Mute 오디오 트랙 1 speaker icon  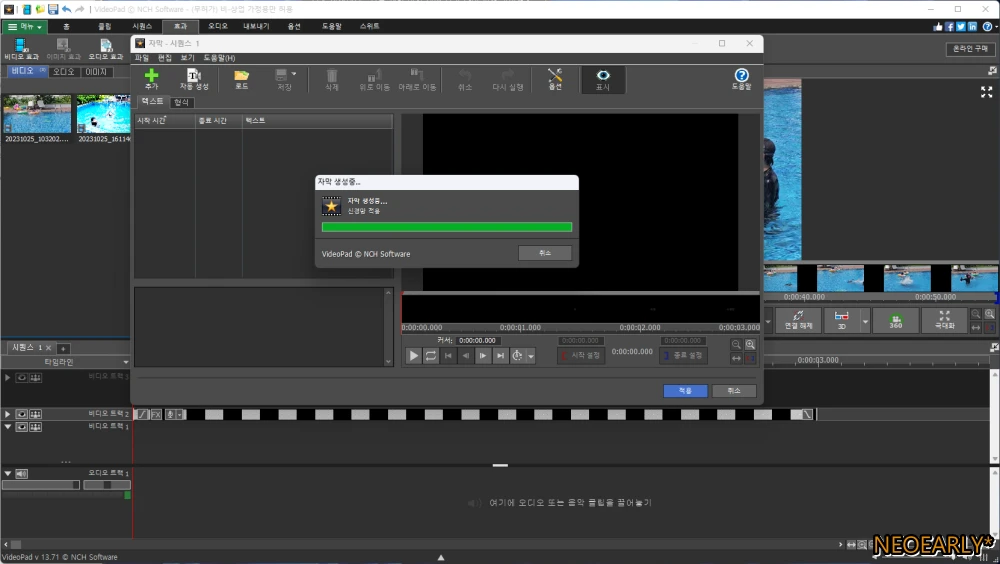coord(22,474)
